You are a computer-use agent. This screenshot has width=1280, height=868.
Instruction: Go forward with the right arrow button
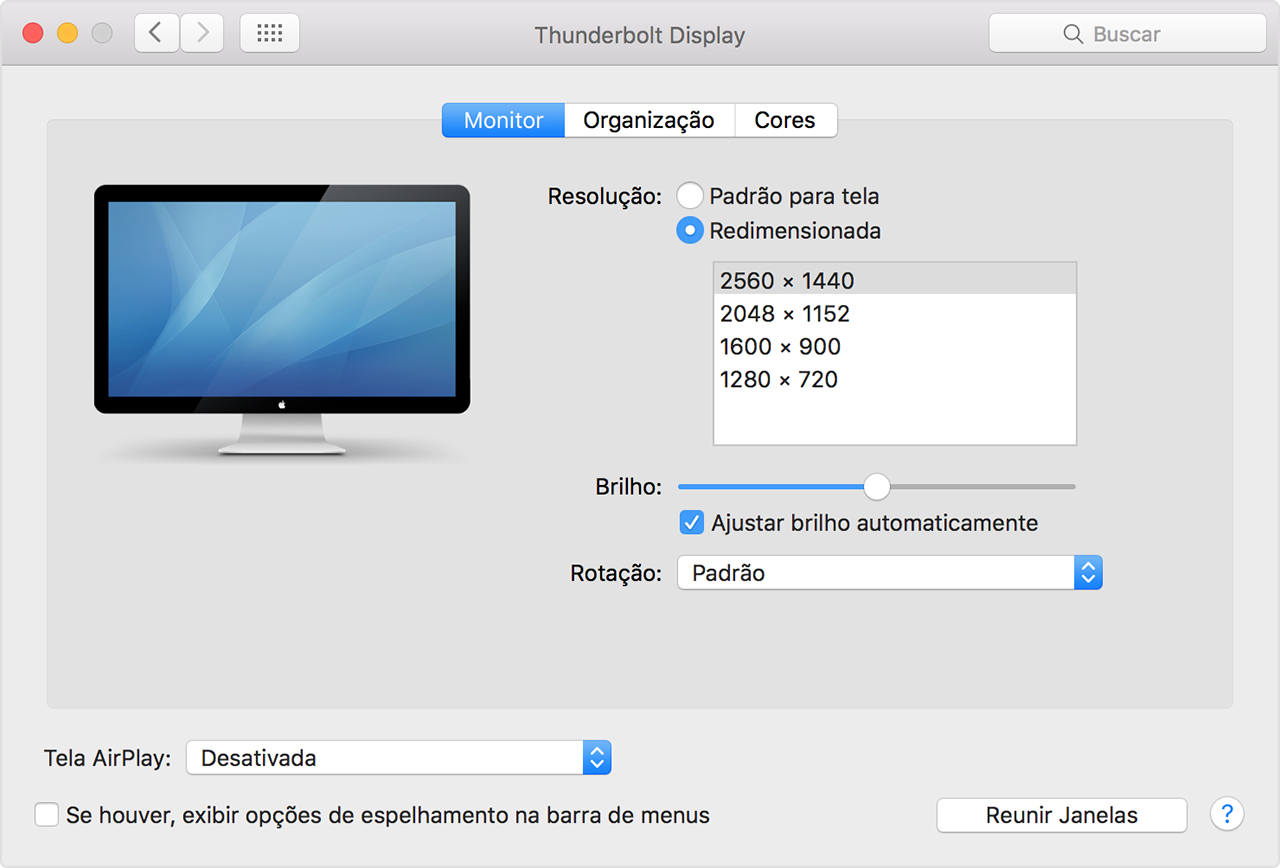tap(202, 33)
